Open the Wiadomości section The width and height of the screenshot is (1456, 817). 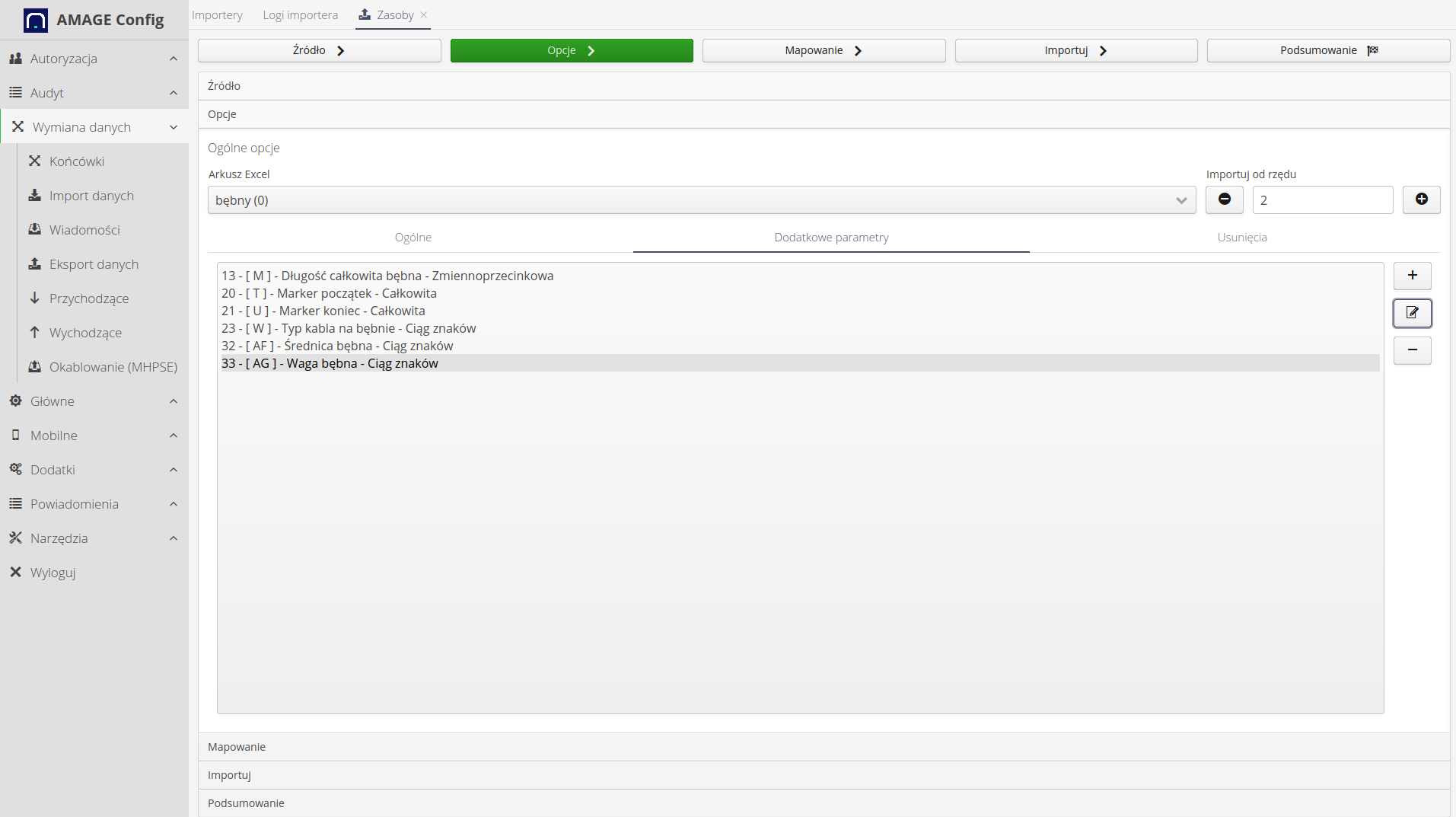84,229
